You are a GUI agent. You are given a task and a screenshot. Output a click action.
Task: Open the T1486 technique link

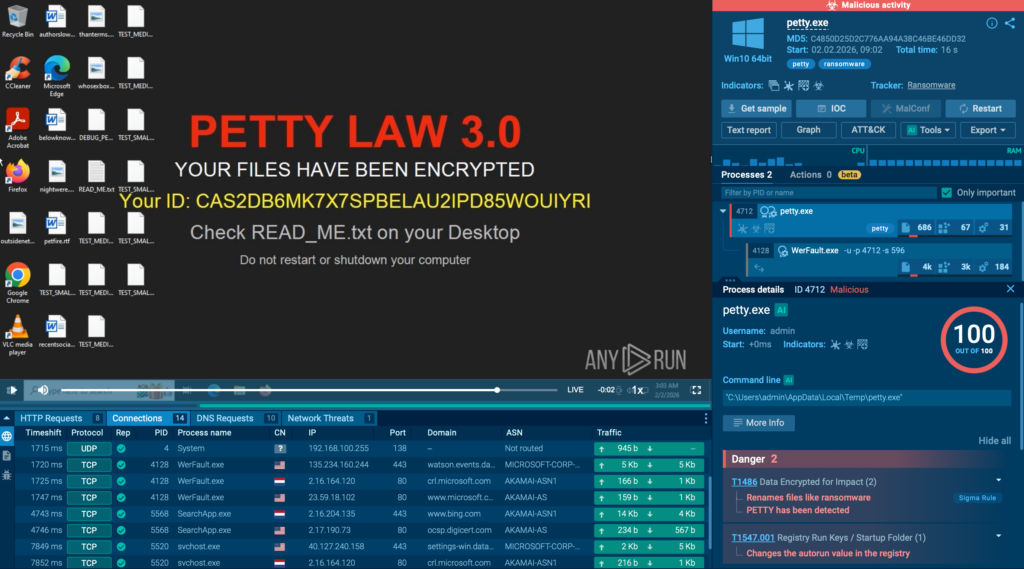point(744,482)
